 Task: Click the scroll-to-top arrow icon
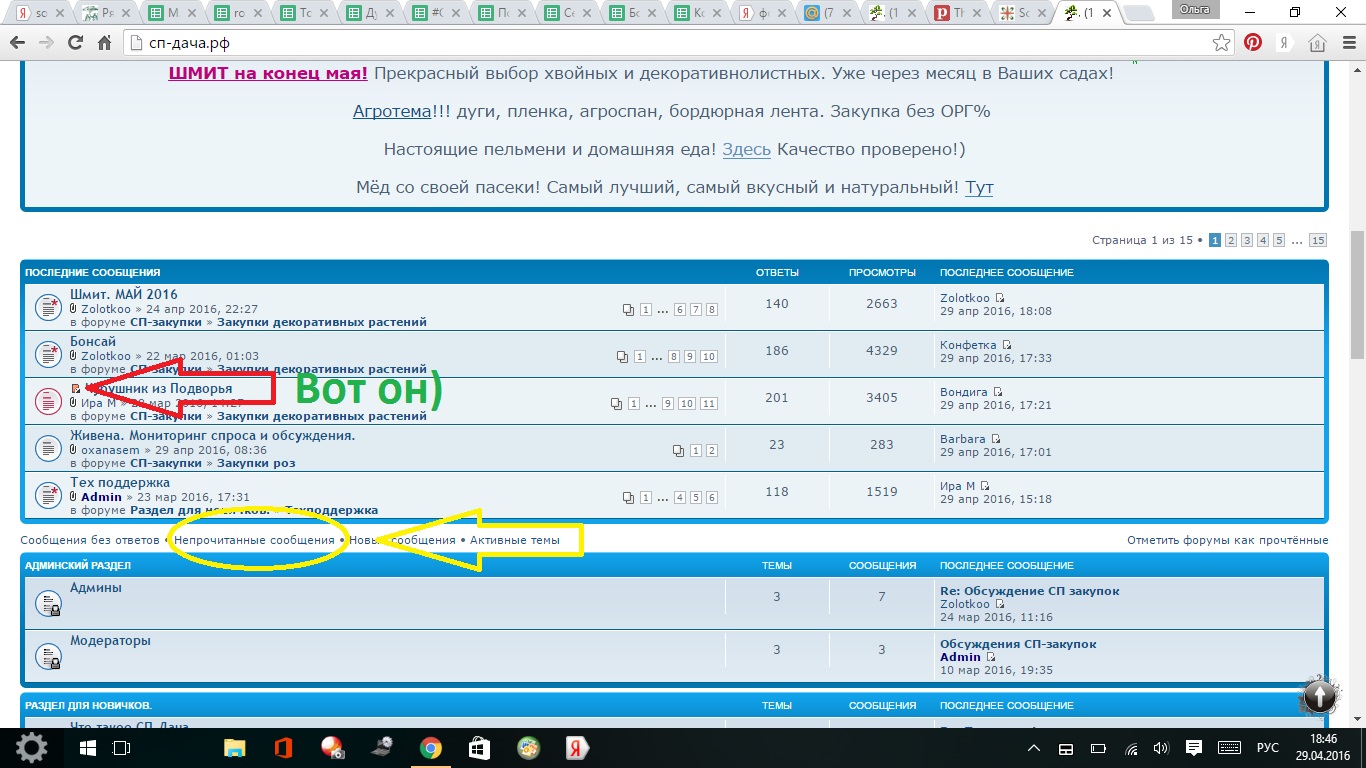tap(1319, 695)
